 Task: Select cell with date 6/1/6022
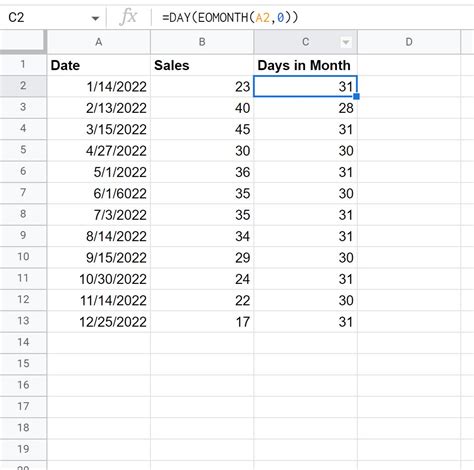99,193
